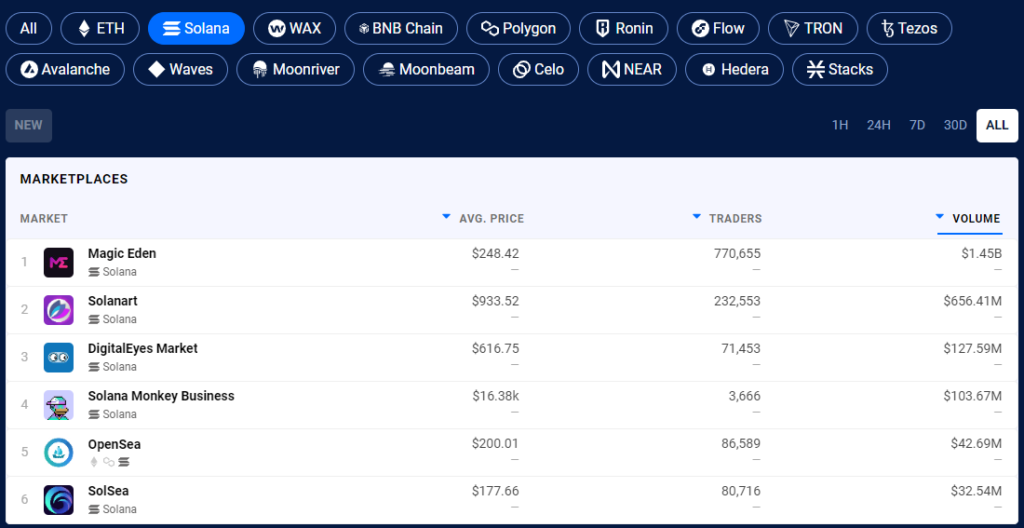Viewport: 1024px width, 528px height.
Task: Open the Magic Eden marketplace link
Action: pyautogui.click(x=122, y=254)
